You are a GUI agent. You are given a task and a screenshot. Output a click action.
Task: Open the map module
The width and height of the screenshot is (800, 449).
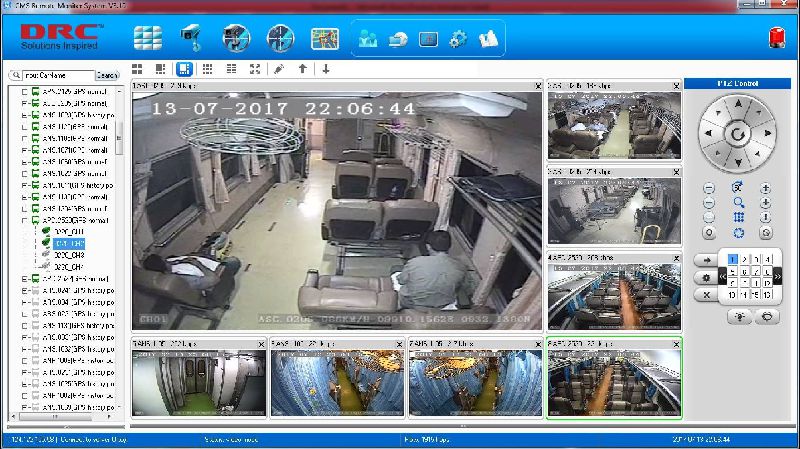325,39
